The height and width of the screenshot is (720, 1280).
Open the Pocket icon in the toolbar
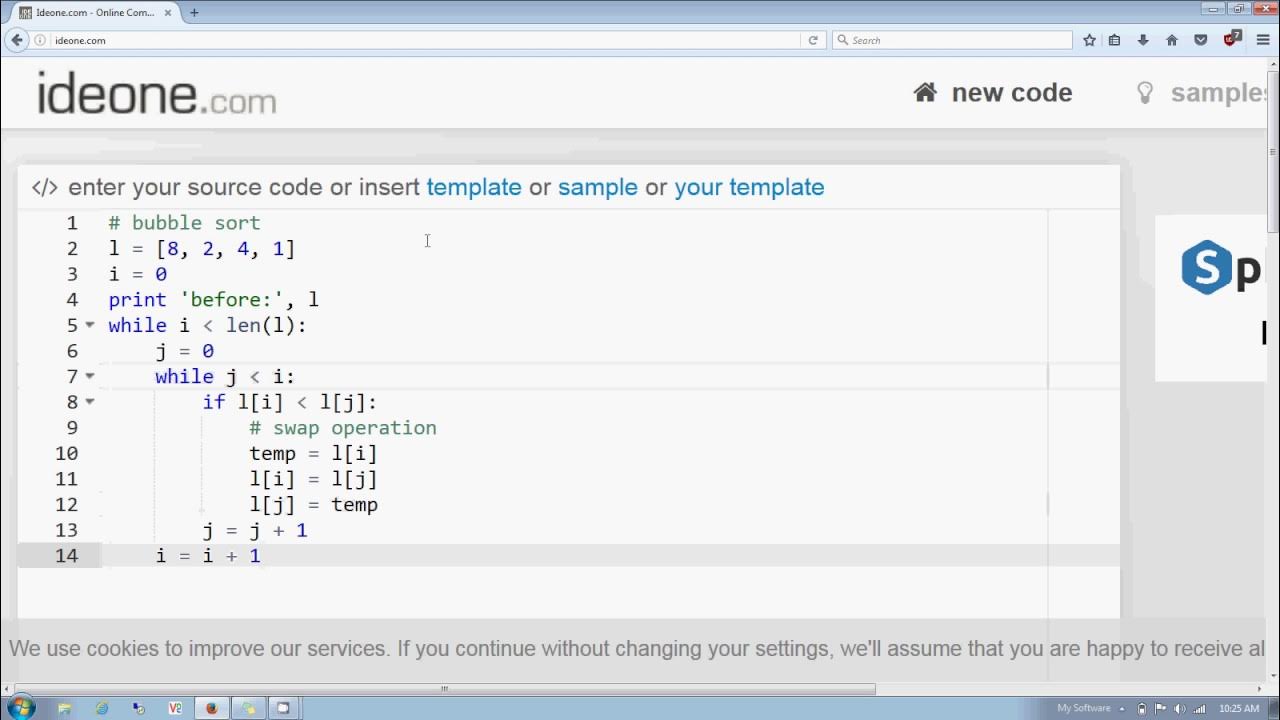pyautogui.click(x=1201, y=40)
